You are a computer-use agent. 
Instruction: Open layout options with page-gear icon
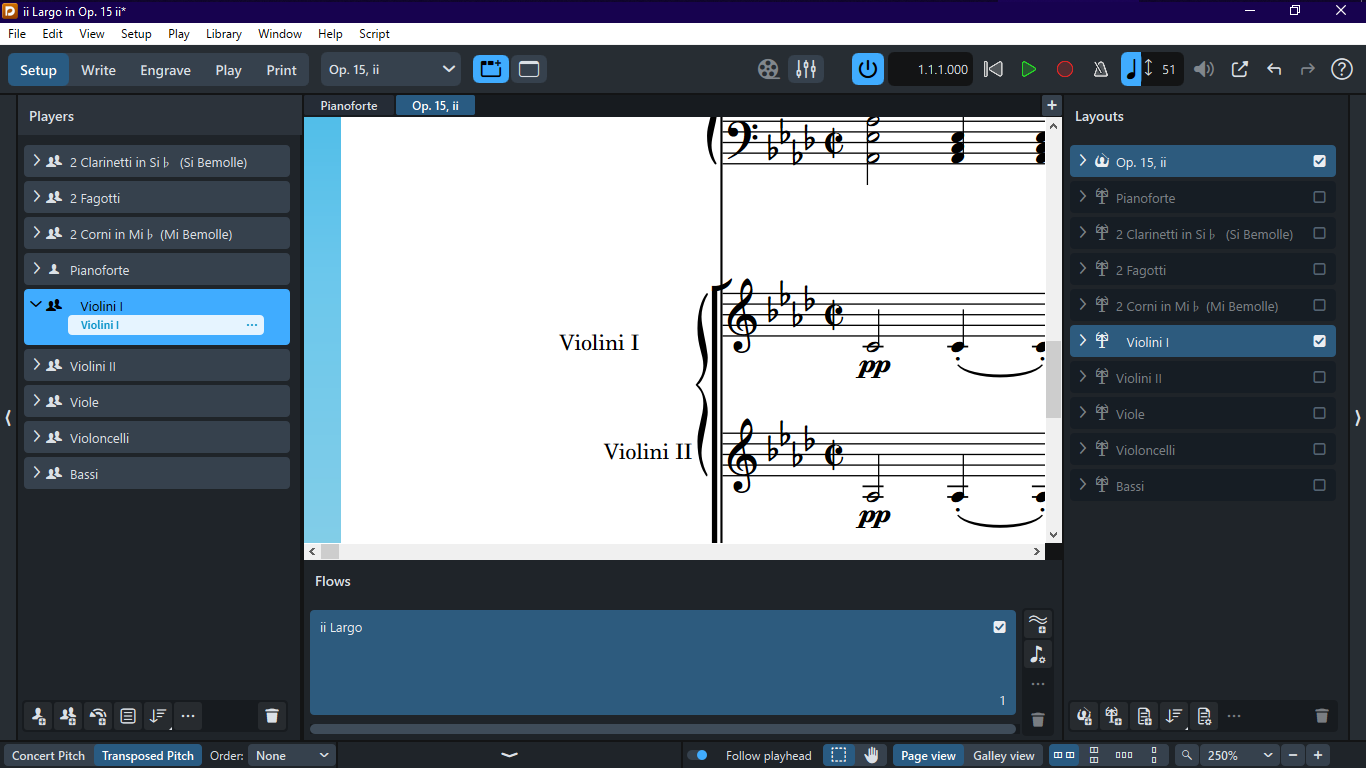point(1204,715)
